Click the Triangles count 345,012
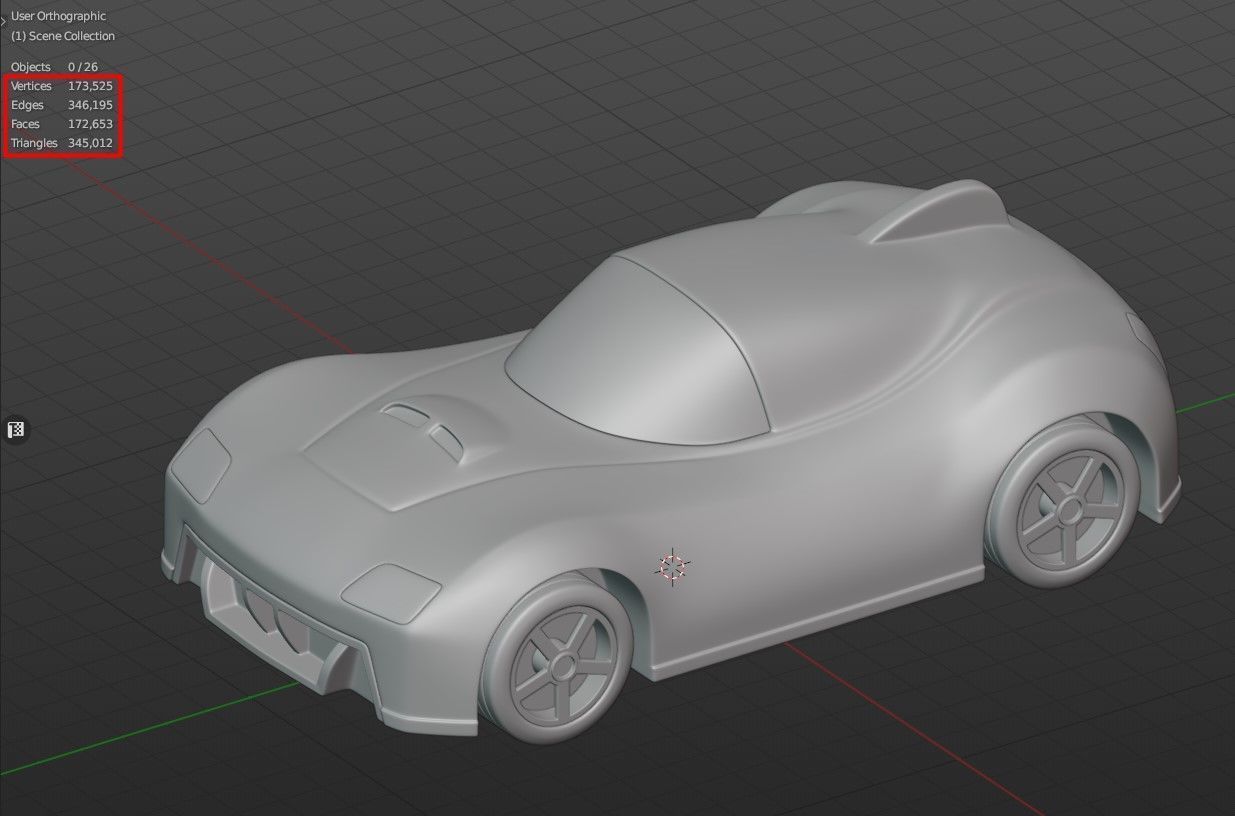 90,143
